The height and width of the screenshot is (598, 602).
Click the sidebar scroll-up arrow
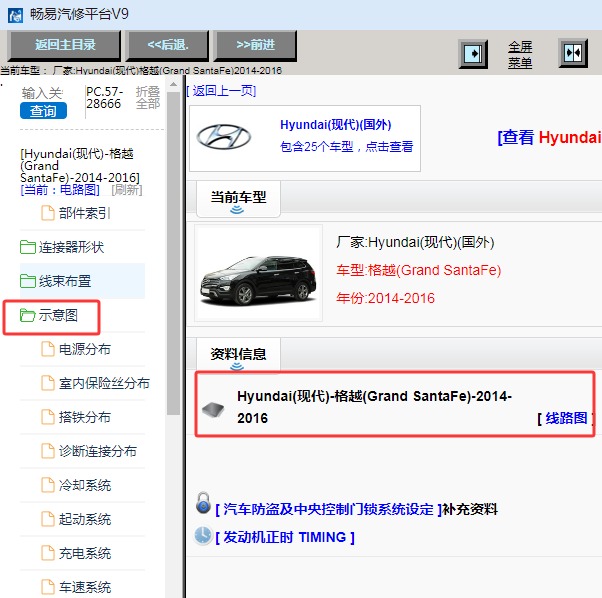[x=174, y=84]
